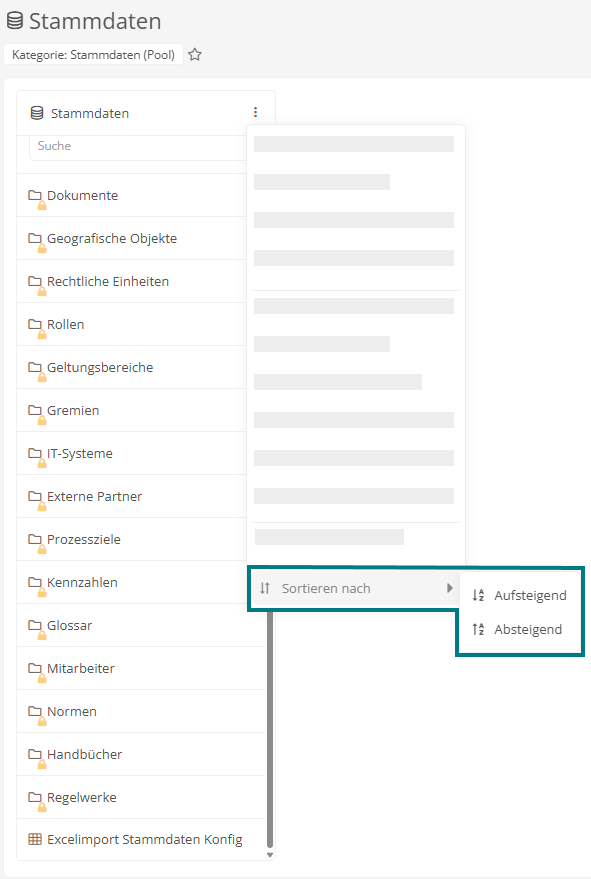This screenshot has height=879, width=591.
Task: Expand the Sortieren nach submenu arrow
Action: (x=449, y=588)
